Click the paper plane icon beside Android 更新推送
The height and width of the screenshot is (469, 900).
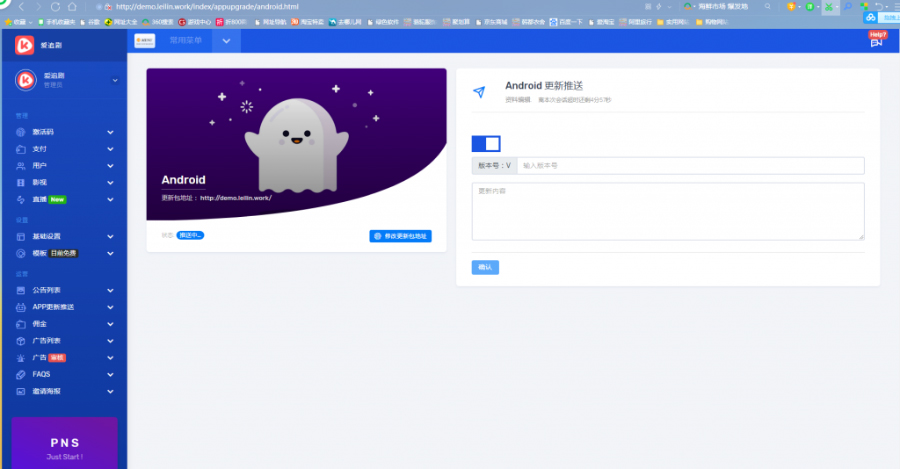pos(480,92)
